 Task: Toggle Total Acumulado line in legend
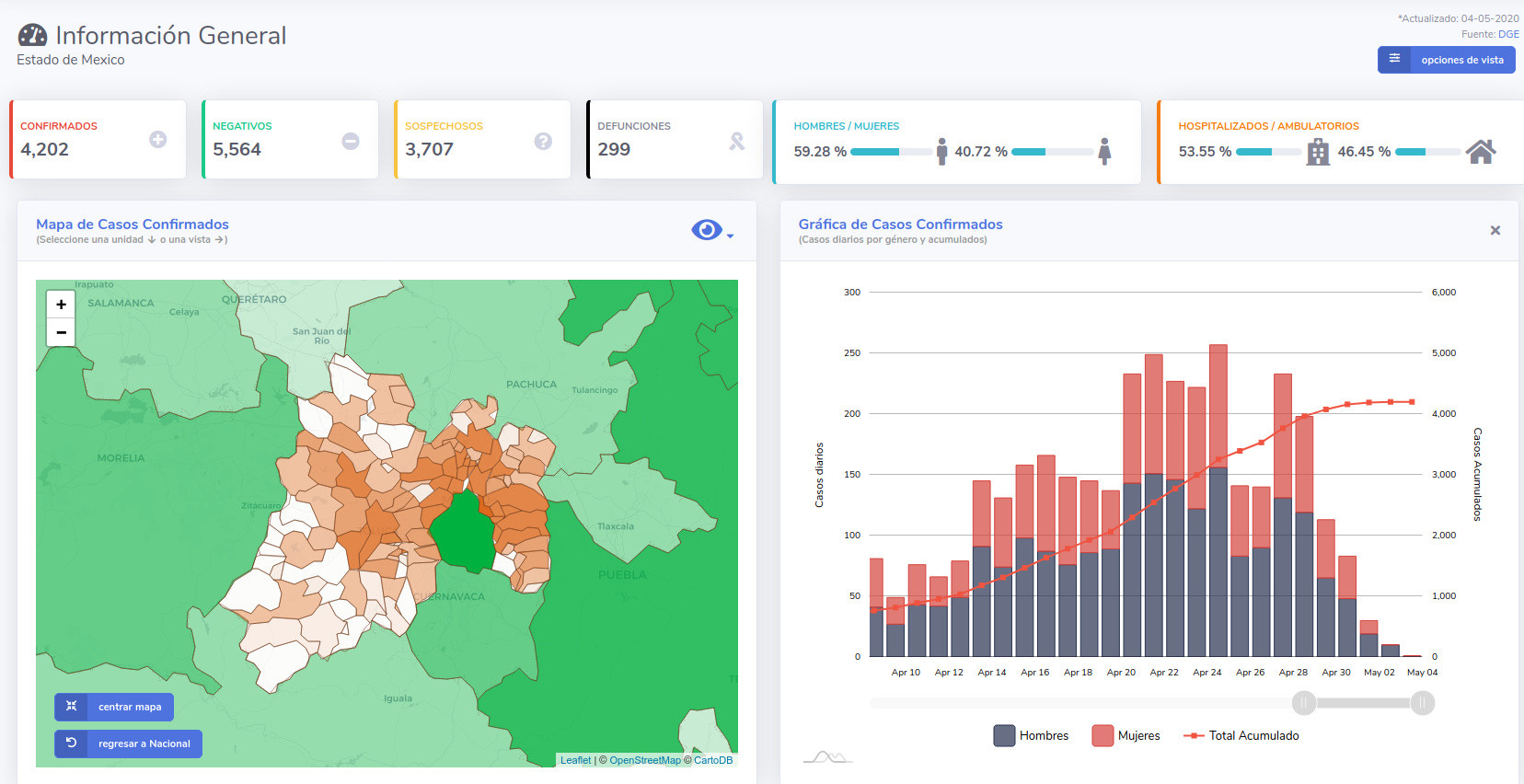(x=1241, y=735)
